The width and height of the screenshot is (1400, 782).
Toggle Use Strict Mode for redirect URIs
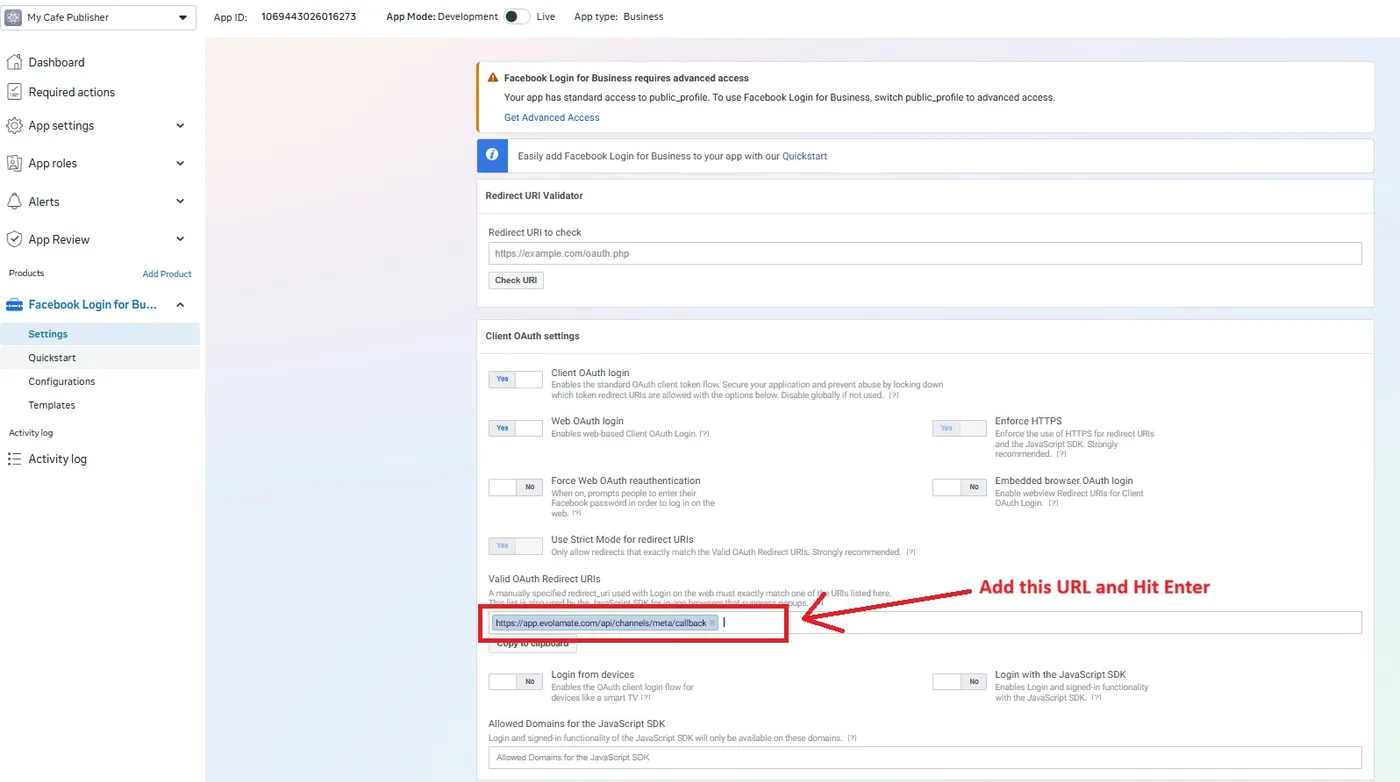(515, 546)
